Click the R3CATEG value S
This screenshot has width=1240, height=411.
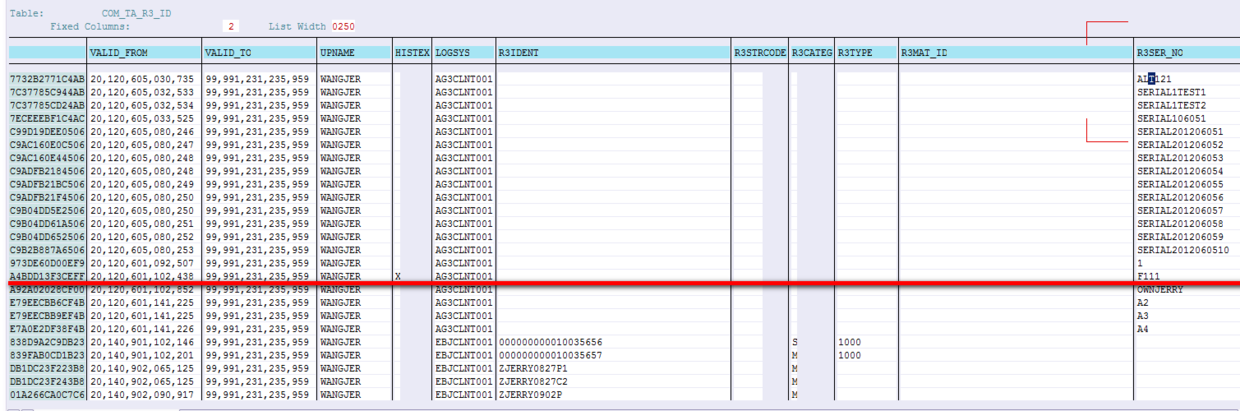(x=794, y=342)
